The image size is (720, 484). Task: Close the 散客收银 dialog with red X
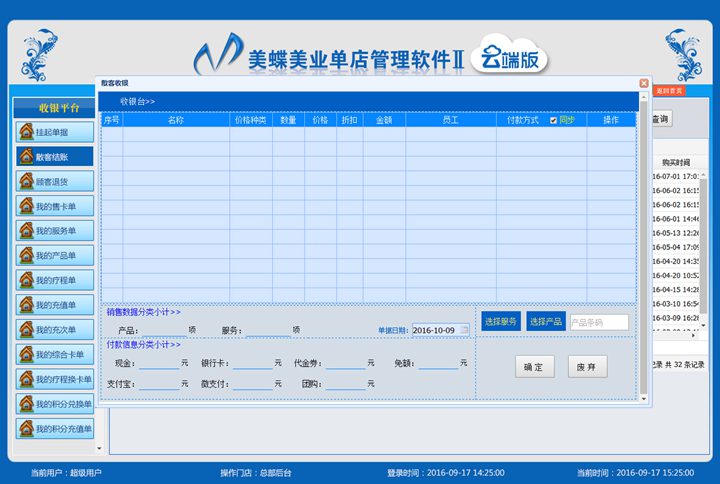click(x=644, y=83)
